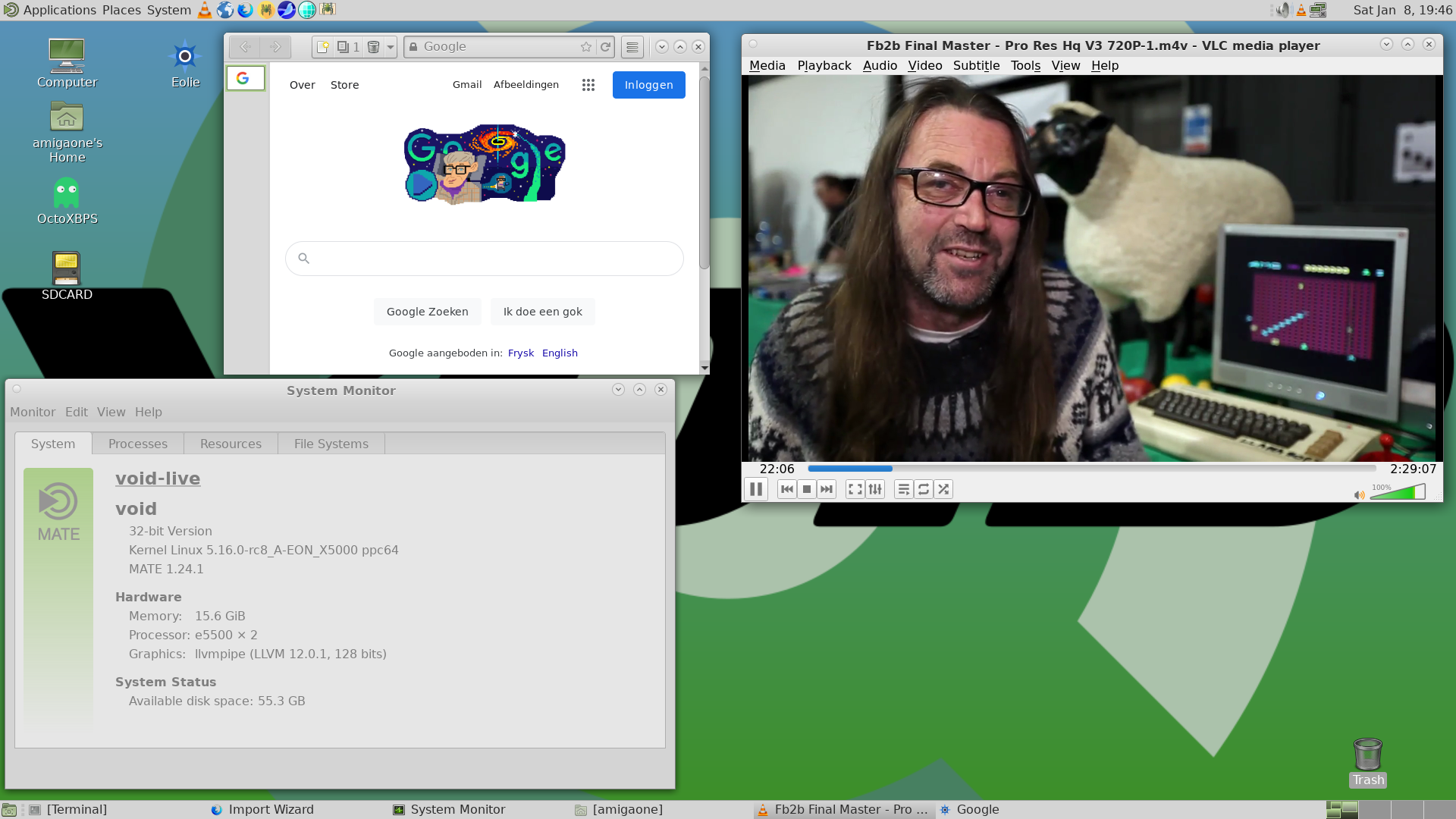Click the void-live hostname link

tap(158, 479)
